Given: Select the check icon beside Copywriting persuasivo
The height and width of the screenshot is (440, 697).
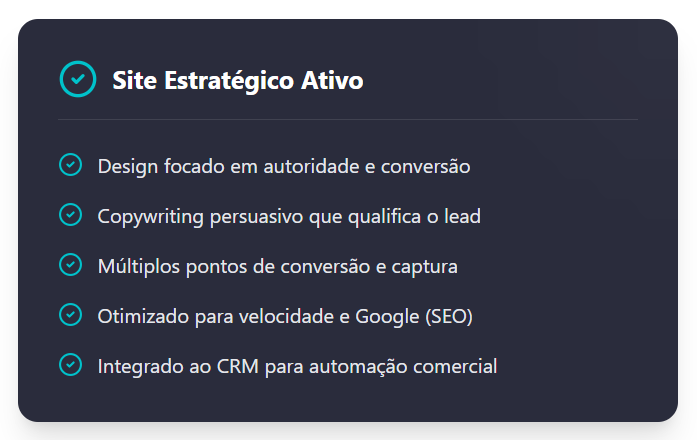Looking at the screenshot, I should pos(70,215).
